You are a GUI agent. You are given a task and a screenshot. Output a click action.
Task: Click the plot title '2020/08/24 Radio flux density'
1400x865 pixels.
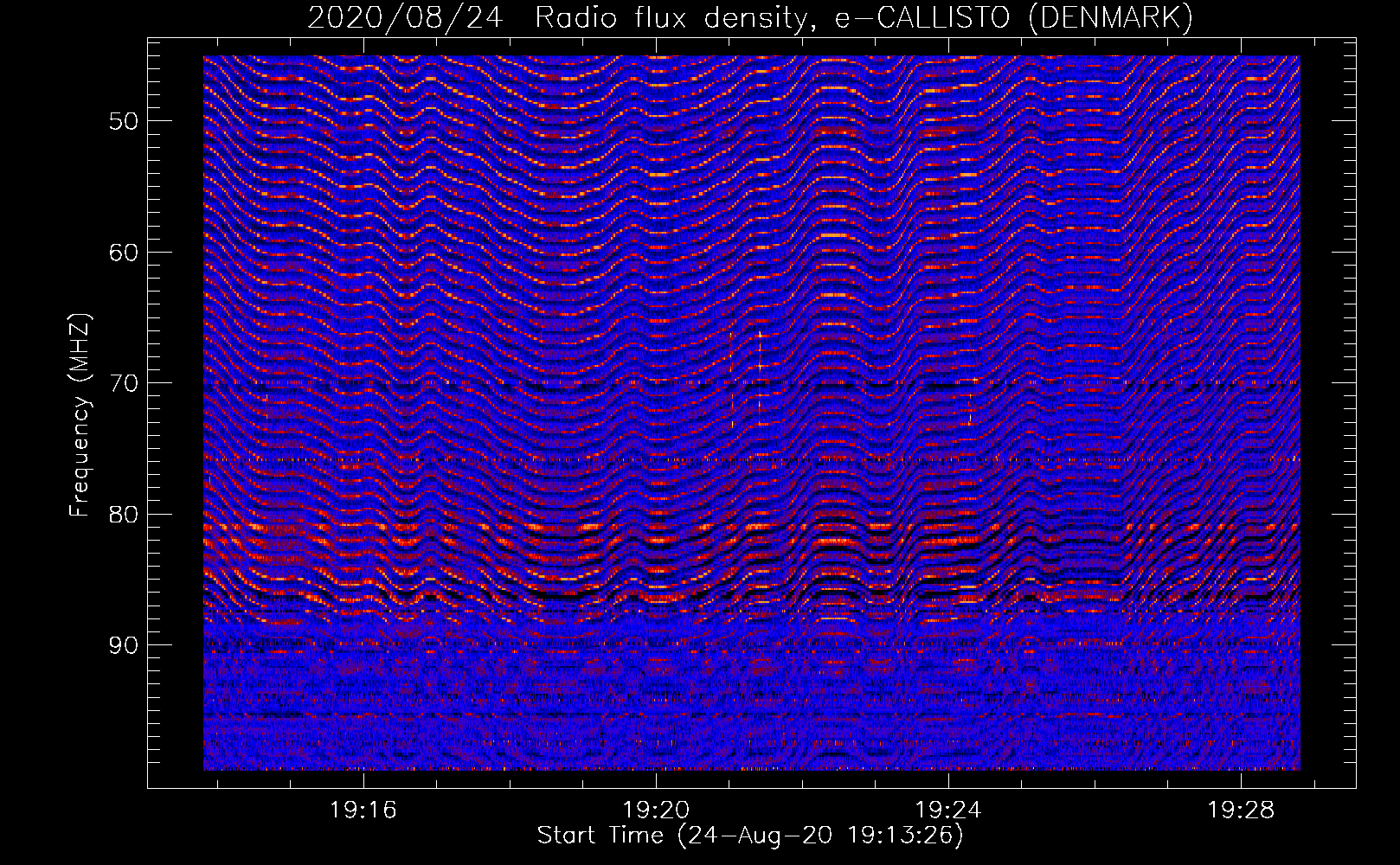pyautogui.click(x=750, y=17)
